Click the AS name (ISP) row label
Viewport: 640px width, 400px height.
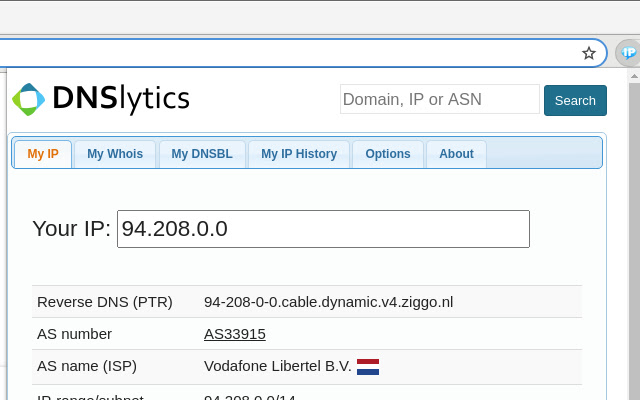[x=89, y=366]
